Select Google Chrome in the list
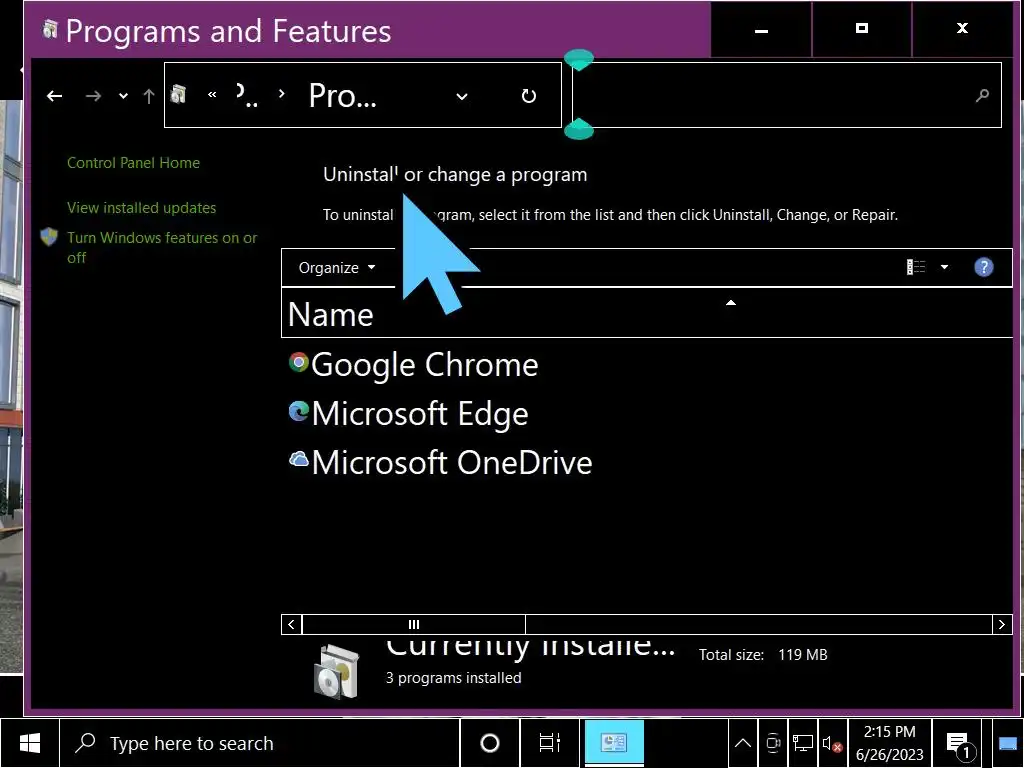The height and width of the screenshot is (768, 1024). (x=424, y=364)
